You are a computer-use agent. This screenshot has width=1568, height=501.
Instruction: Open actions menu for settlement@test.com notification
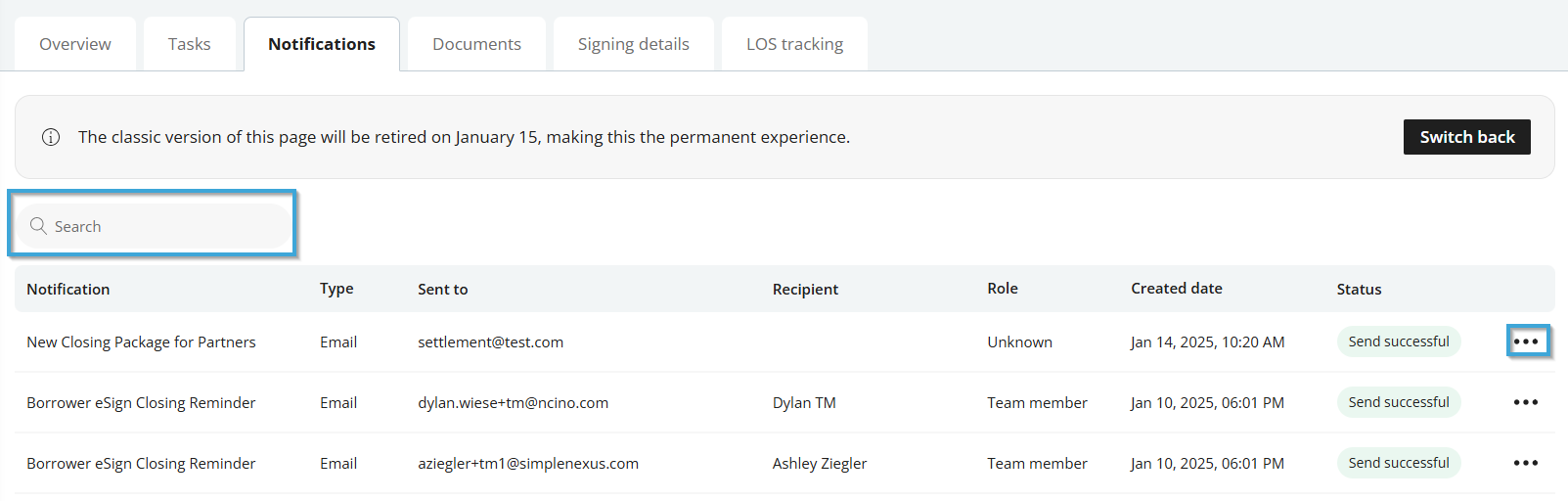click(1526, 342)
